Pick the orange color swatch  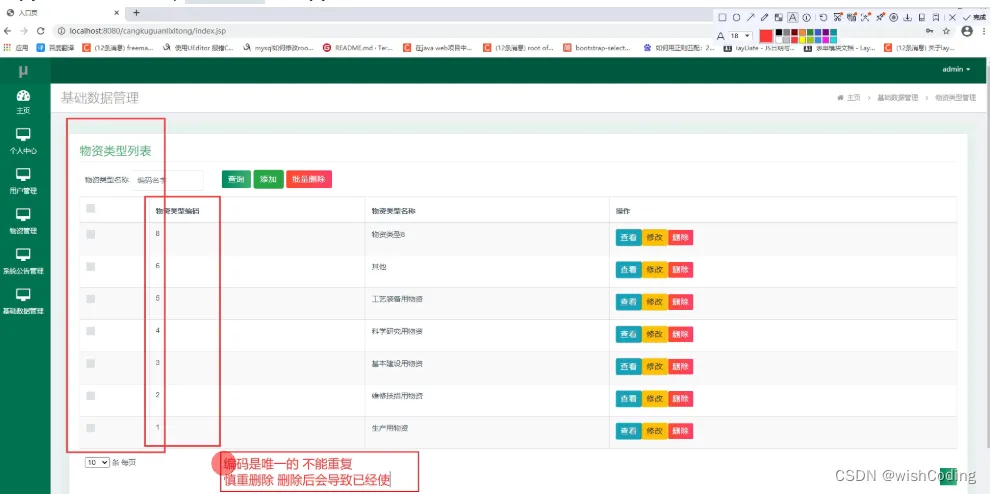tap(803, 32)
